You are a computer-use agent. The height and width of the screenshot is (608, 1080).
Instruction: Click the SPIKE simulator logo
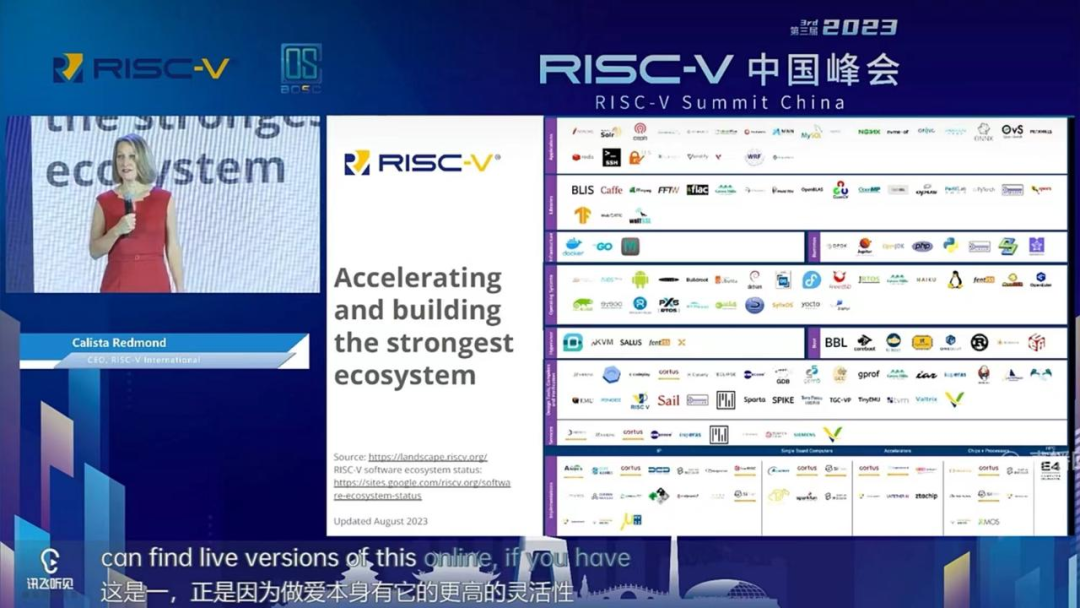[x=783, y=400]
